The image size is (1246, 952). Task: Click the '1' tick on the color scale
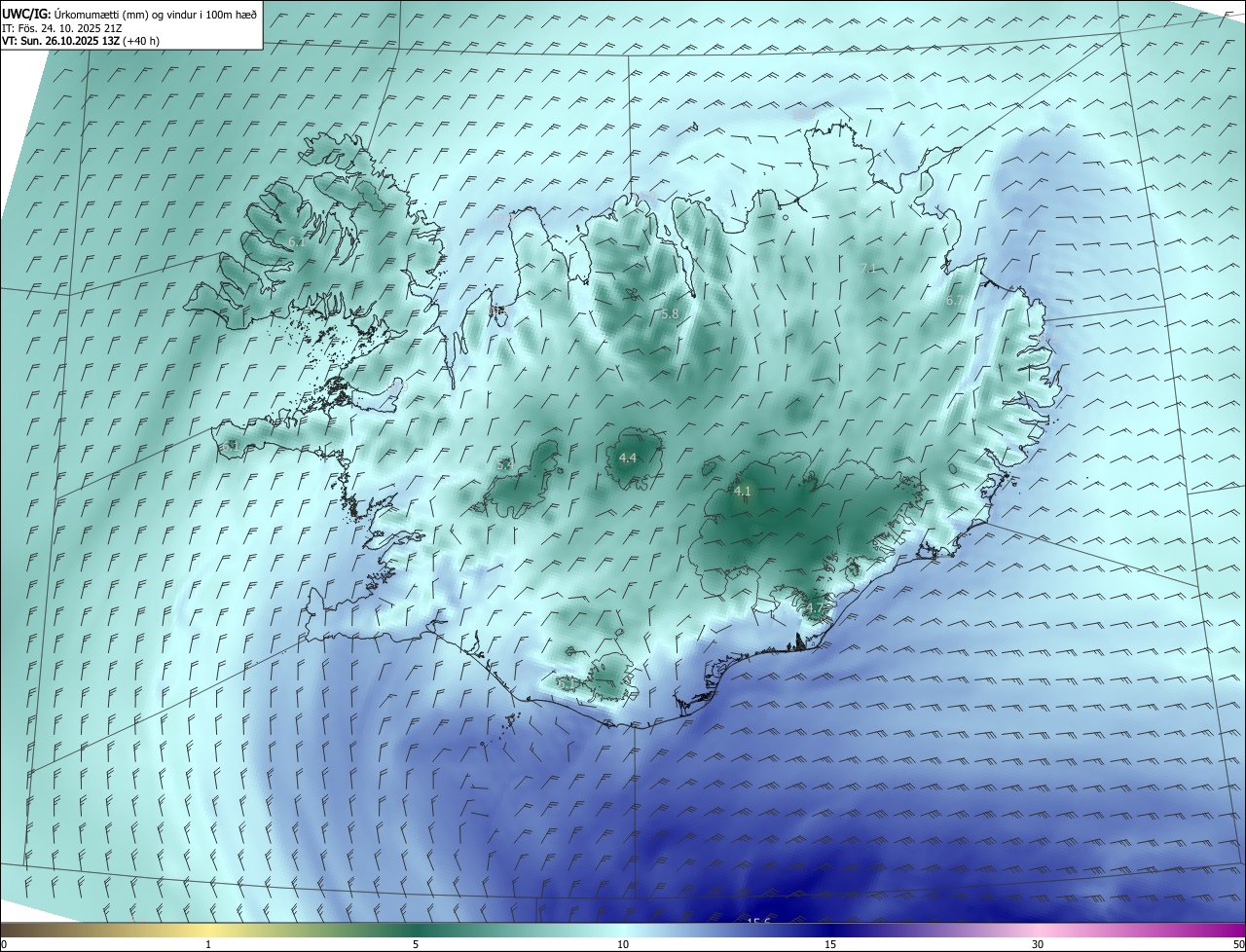[208, 944]
